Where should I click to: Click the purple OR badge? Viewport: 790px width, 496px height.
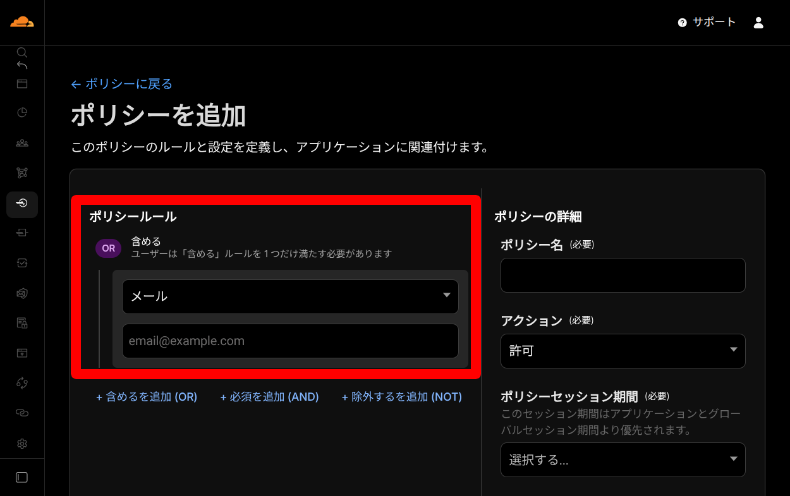108,248
